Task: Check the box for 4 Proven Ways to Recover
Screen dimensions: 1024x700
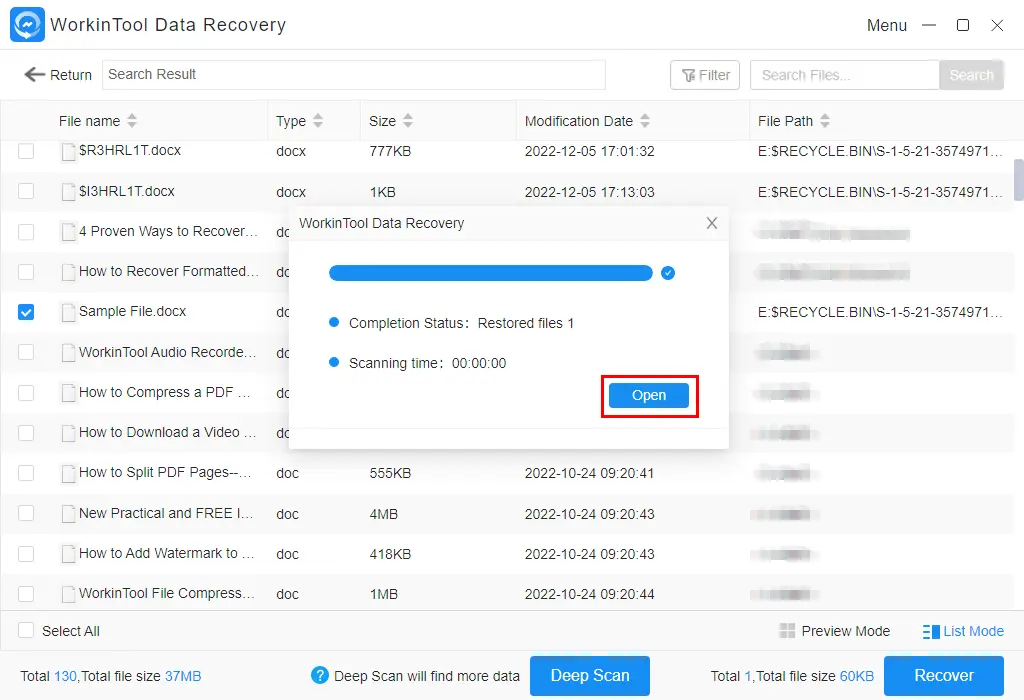Action: click(26, 232)
